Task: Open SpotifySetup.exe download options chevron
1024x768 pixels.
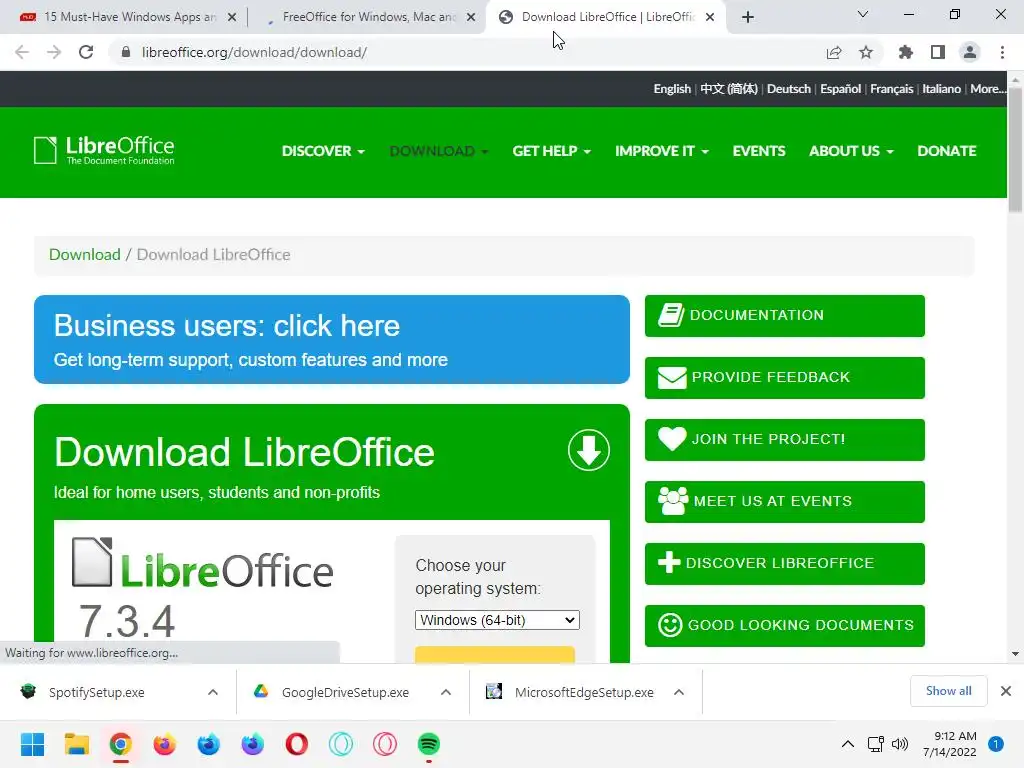Action: tap(213, 692)
